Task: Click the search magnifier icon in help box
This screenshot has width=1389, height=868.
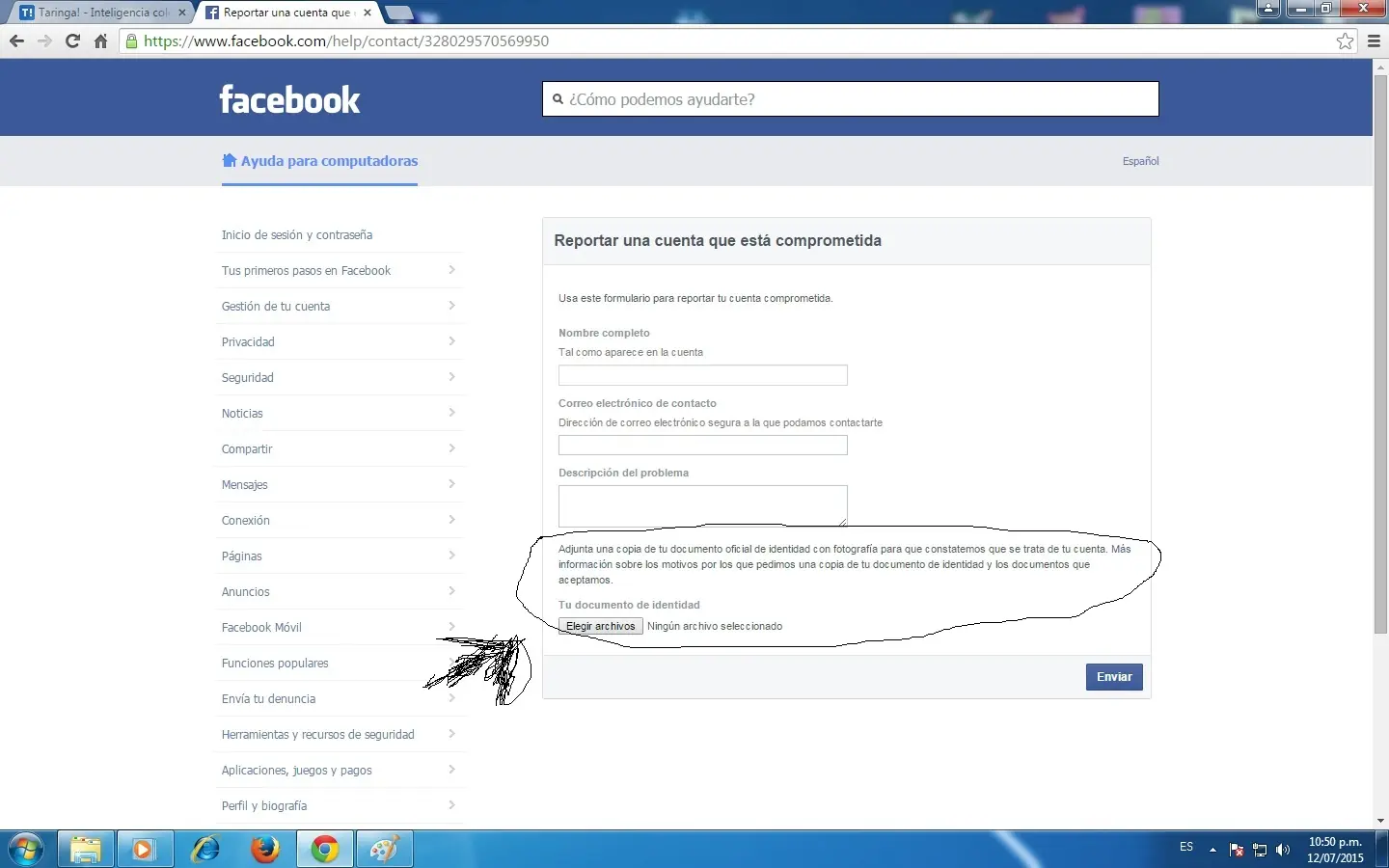Action: pos(558,99)
